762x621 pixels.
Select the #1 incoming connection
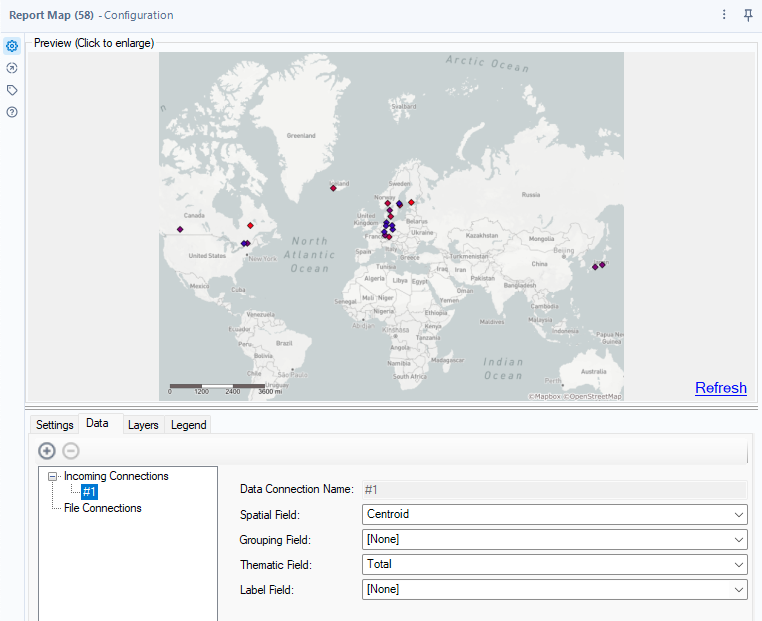point(89,492)
